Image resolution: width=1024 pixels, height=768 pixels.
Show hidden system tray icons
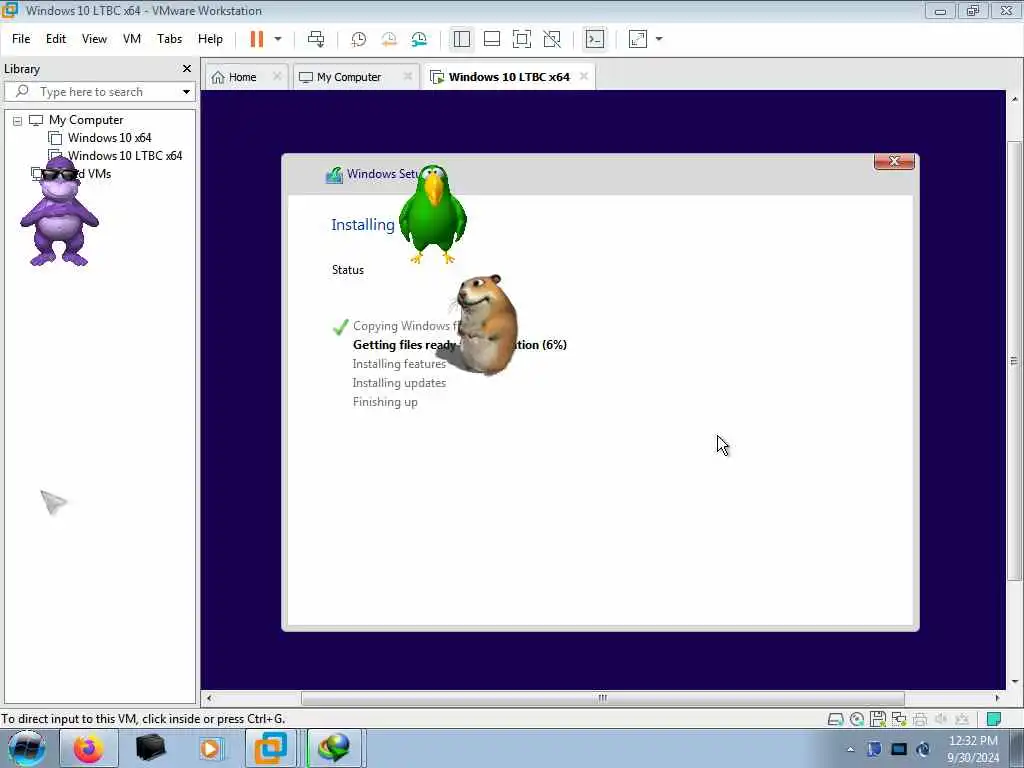(850, 749)
